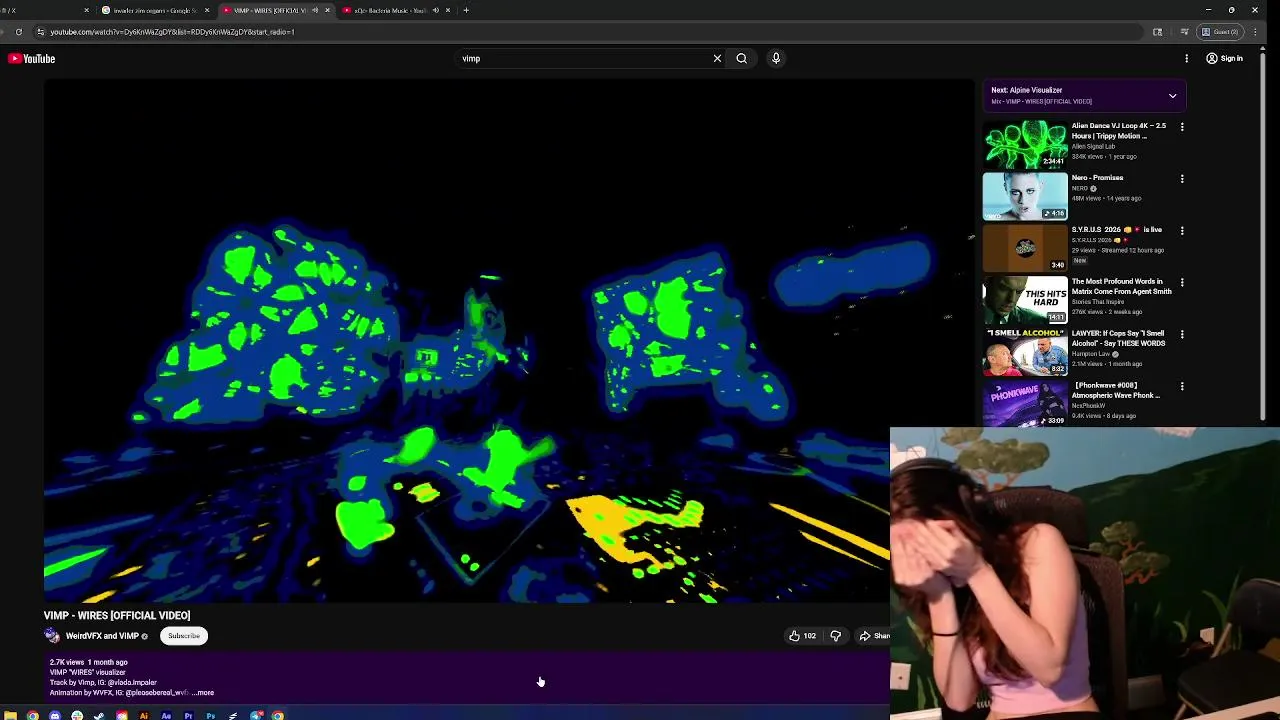Open Discord from the taskbar

(x=55, y=715)
